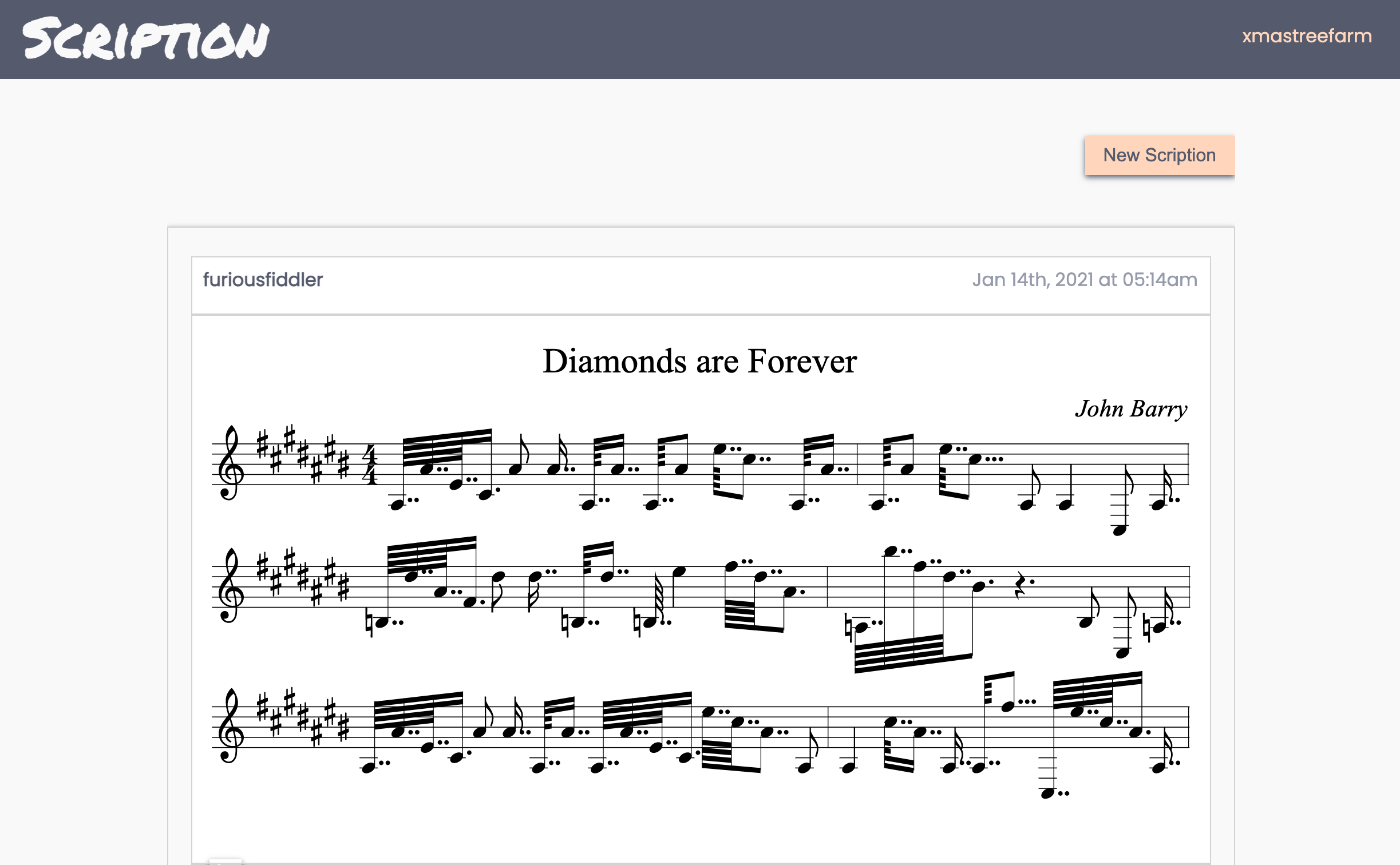The width and height of the screenshot is (1400, 865).
Task: Click the treble clef on second staff
Action: [x=230, y=586]
